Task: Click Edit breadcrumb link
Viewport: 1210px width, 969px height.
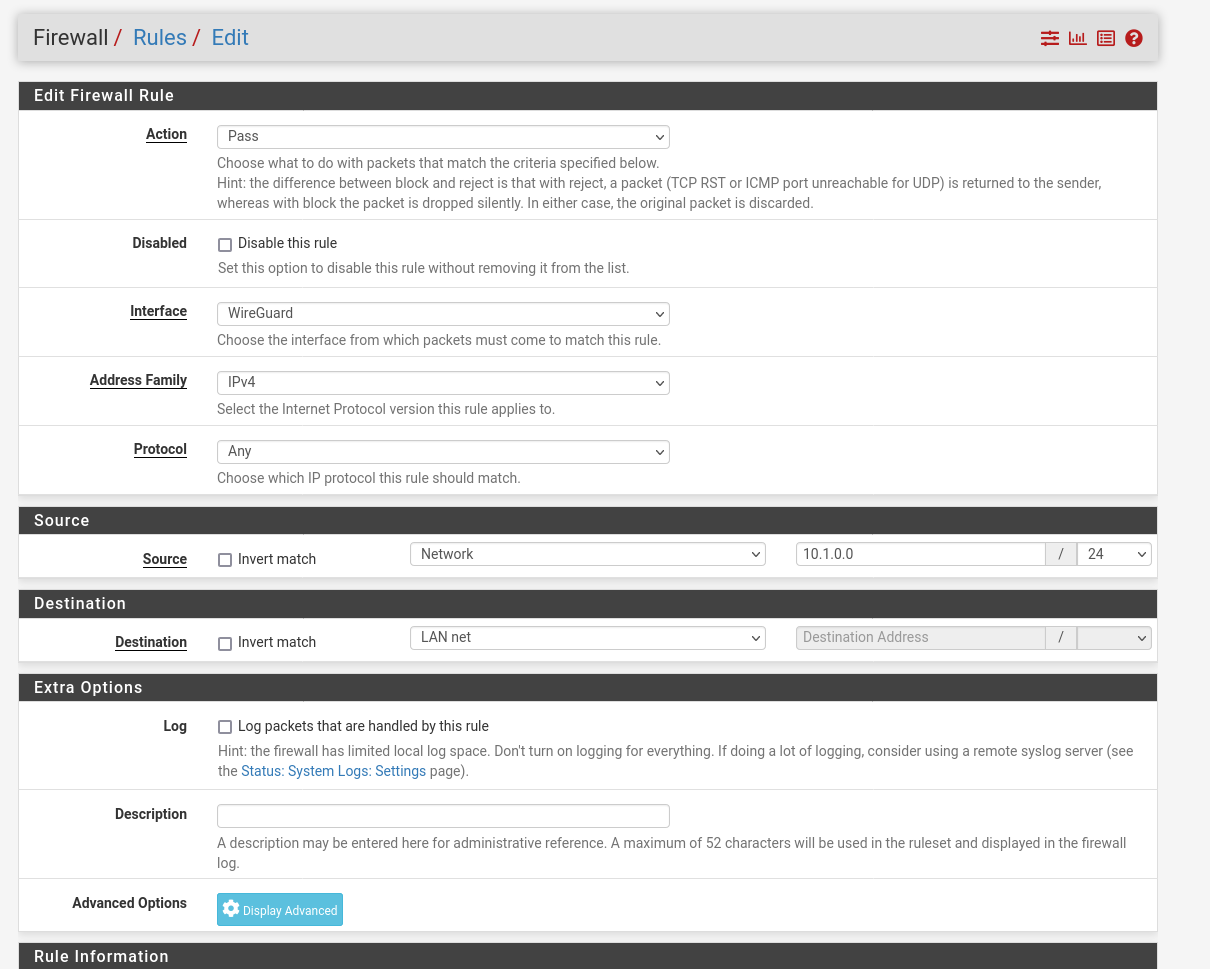Action: [230, 38]
